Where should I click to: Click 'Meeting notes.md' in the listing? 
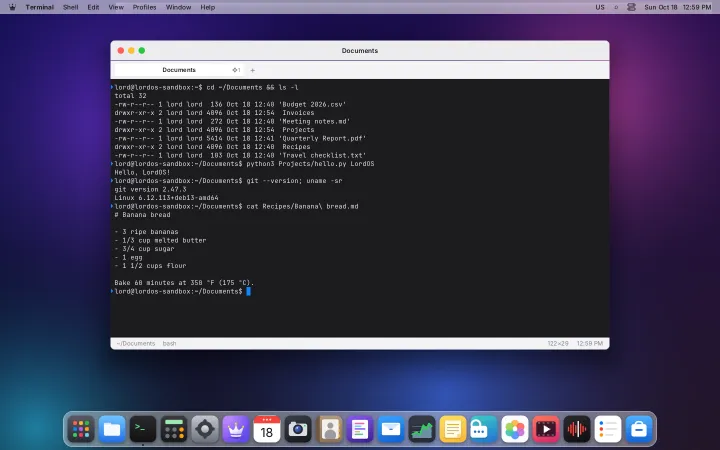tap(314, 122)
